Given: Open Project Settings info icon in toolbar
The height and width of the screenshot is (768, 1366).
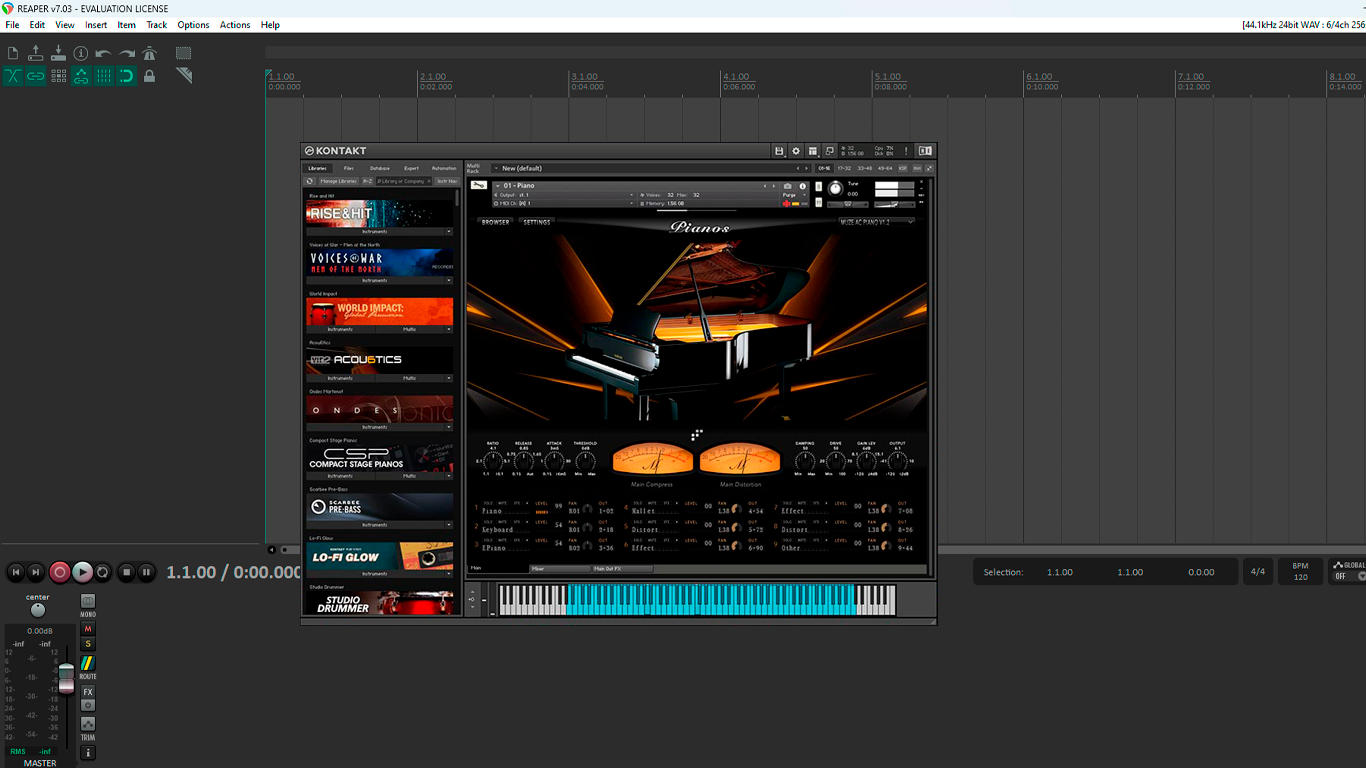Looking at the screenshot, I should coord(81,53).
